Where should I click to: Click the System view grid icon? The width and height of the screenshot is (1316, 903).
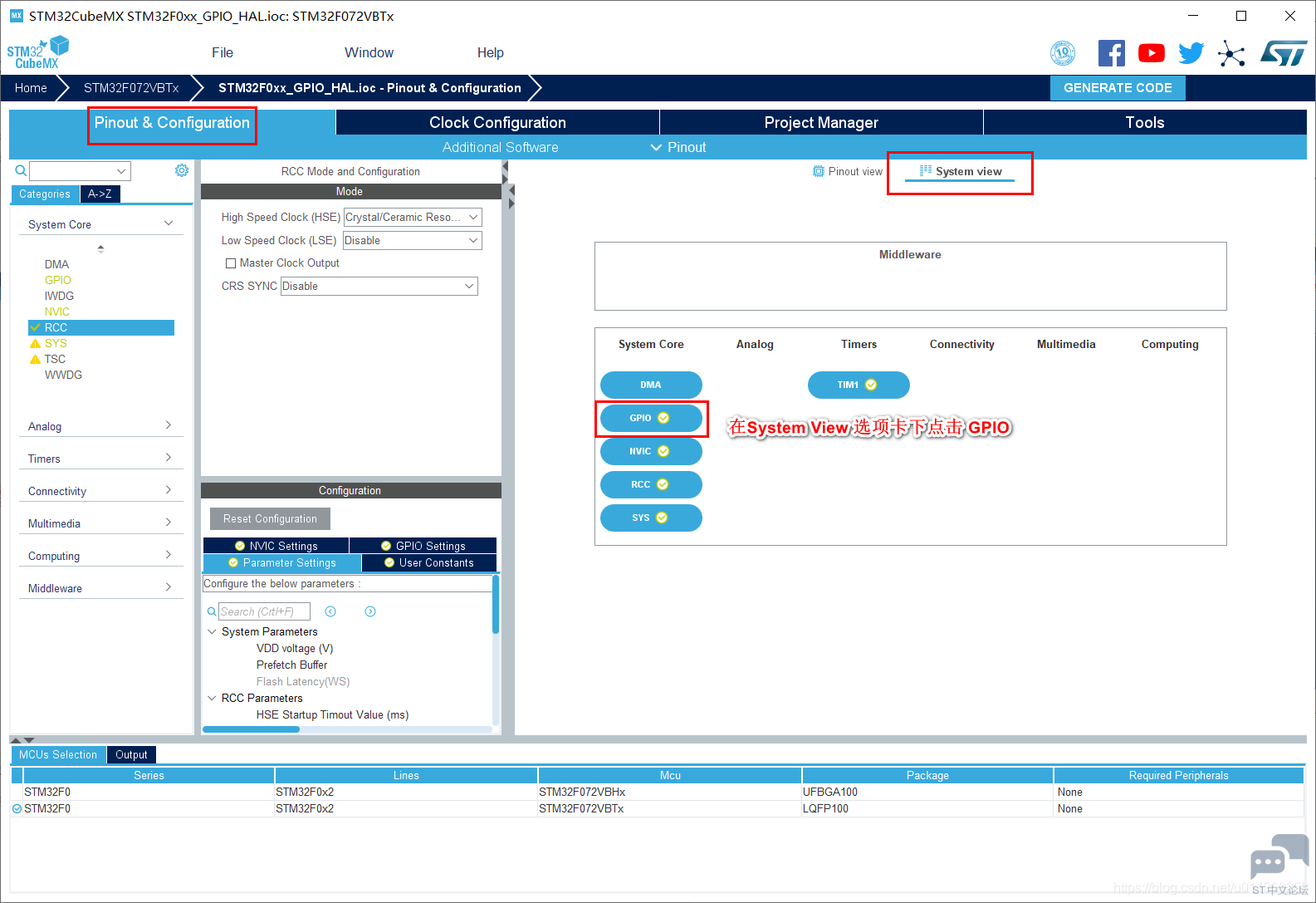925,170
